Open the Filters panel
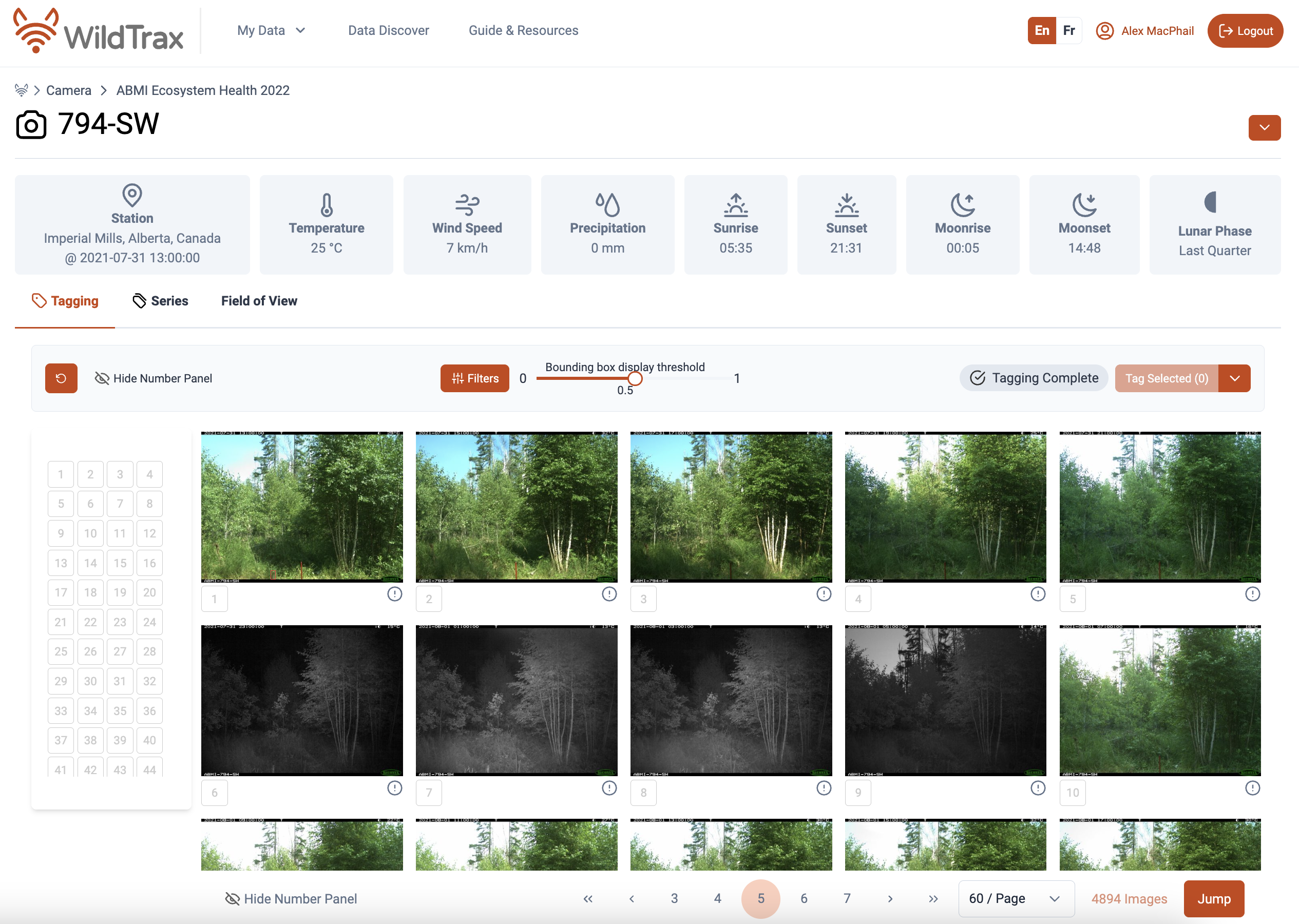 click(474, 378)
